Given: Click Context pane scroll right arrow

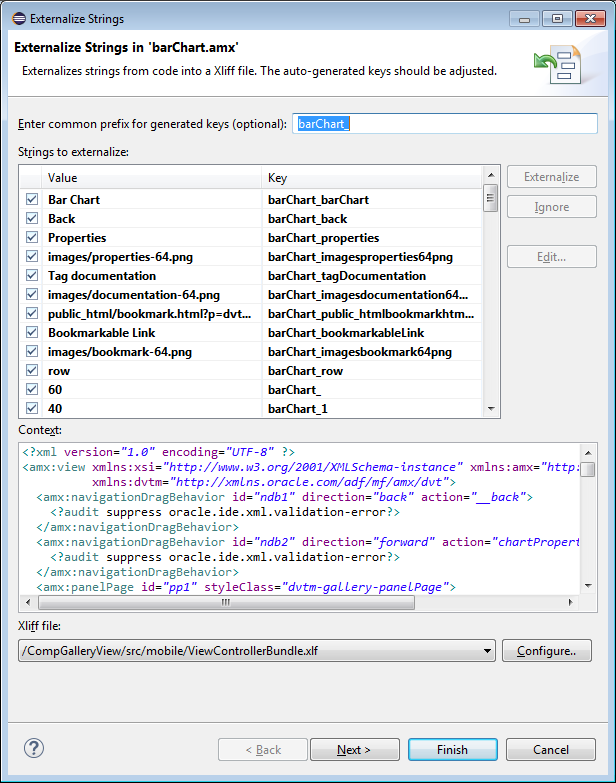Looking at the screenshot, I should tap(571, 602).
